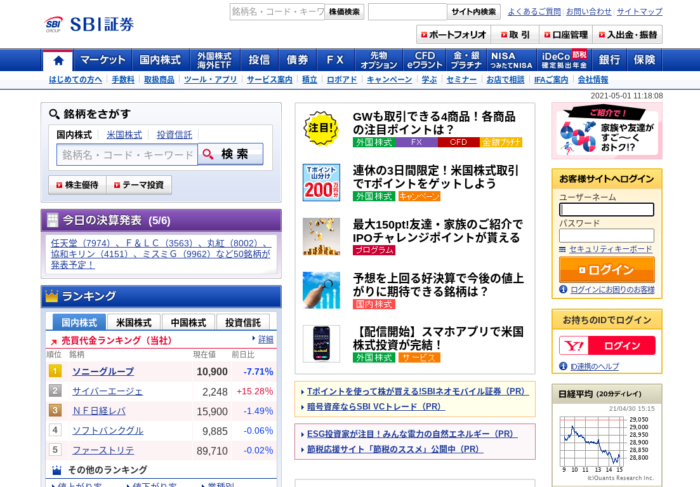This screenshot has height=487, width=700.
Task: Open the magnifier chart article thumbnail
Action: click(321, 290)
